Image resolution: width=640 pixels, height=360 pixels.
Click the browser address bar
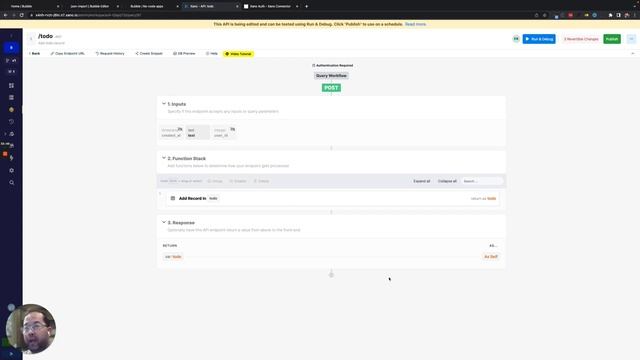(282, 15)
